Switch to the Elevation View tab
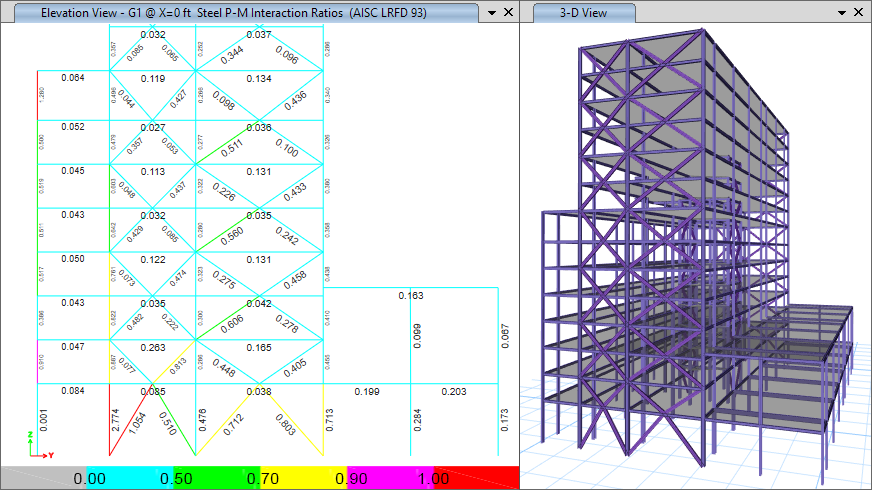 point(240,13)
